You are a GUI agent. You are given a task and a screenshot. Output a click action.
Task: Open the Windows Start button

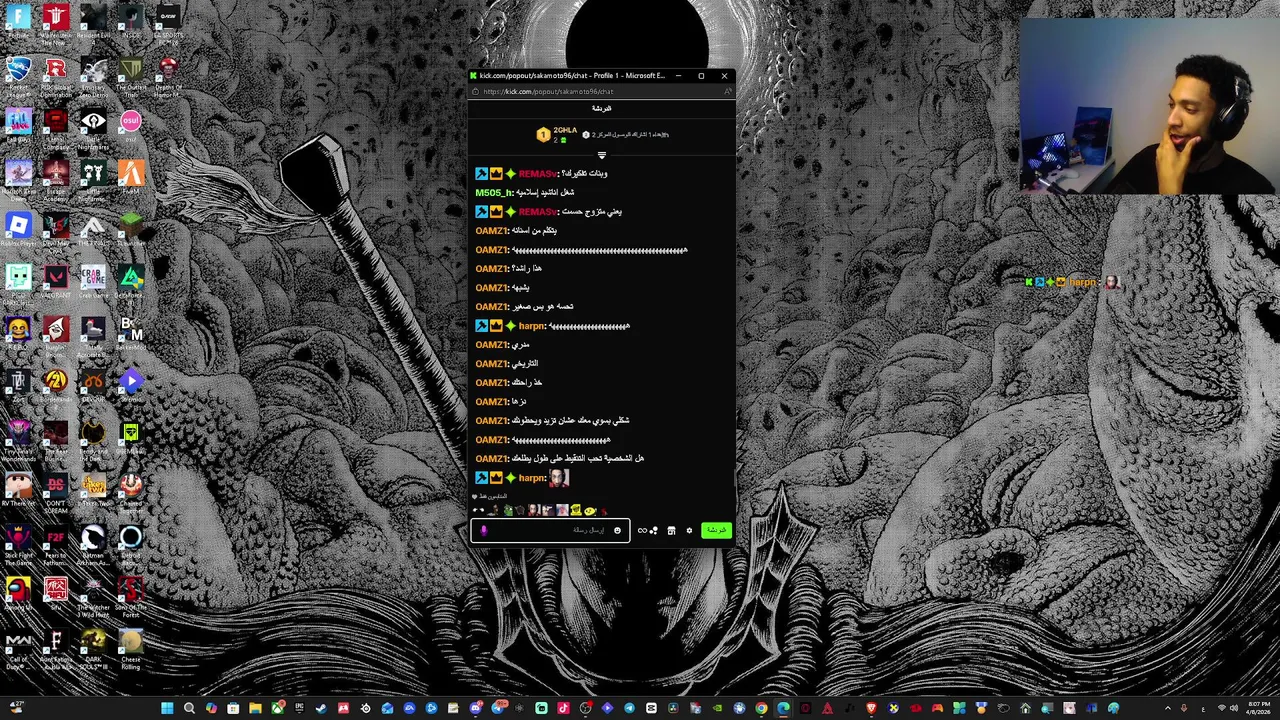(x=167, y=708)
